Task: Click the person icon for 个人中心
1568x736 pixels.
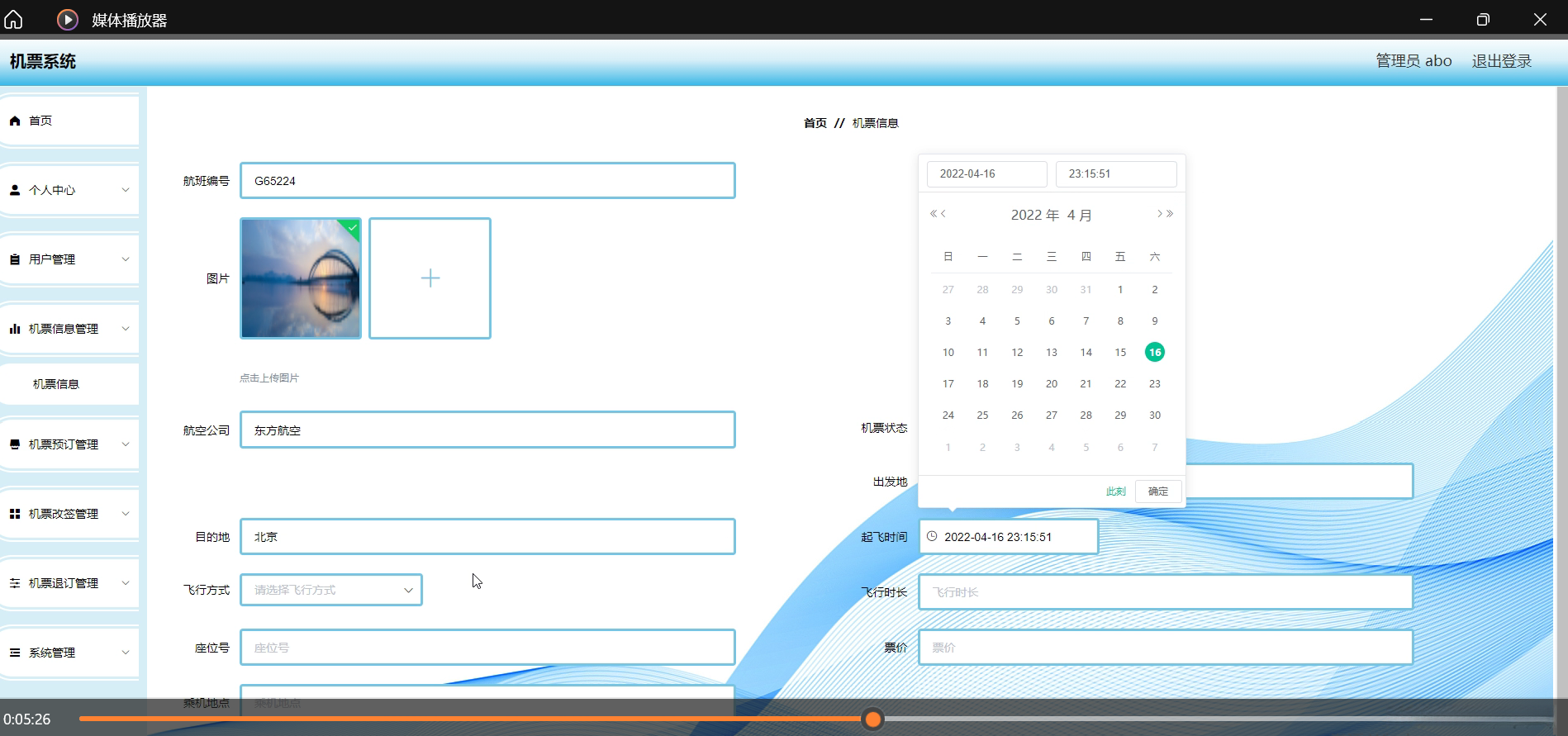Action: pyautogui.click(x=15, y=190)
